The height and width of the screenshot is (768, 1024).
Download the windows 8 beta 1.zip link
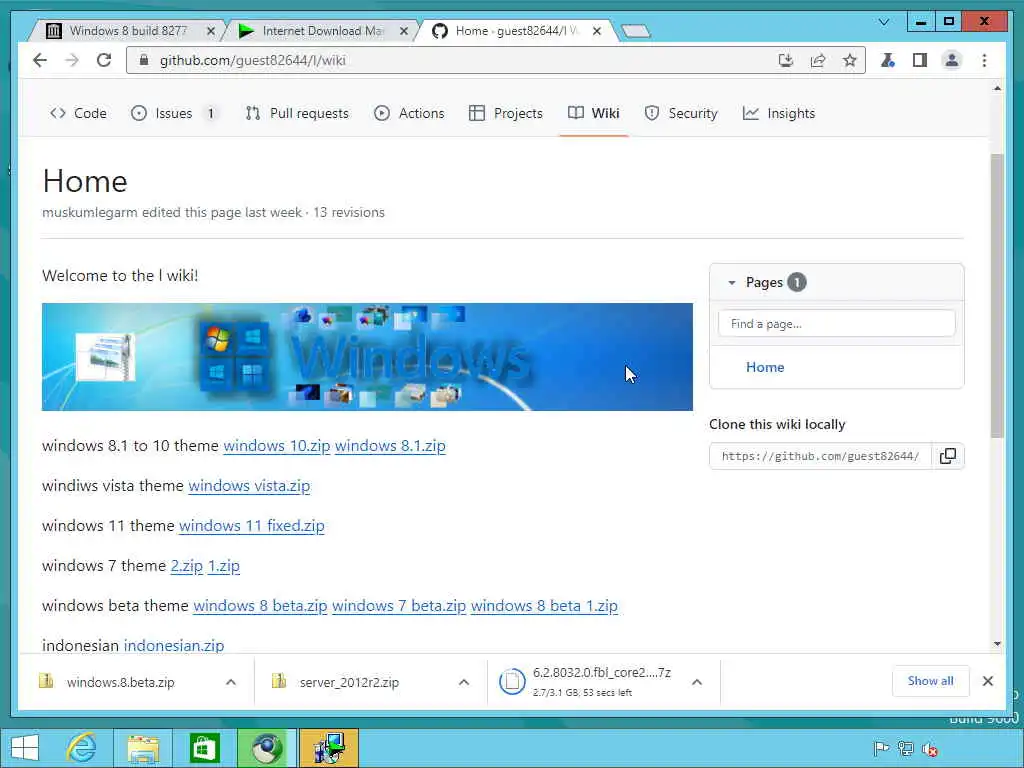point(544,606)
